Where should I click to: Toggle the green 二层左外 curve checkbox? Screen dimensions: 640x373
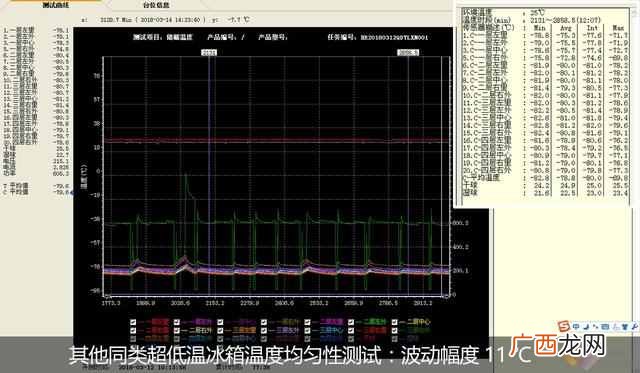coord(351,322)
